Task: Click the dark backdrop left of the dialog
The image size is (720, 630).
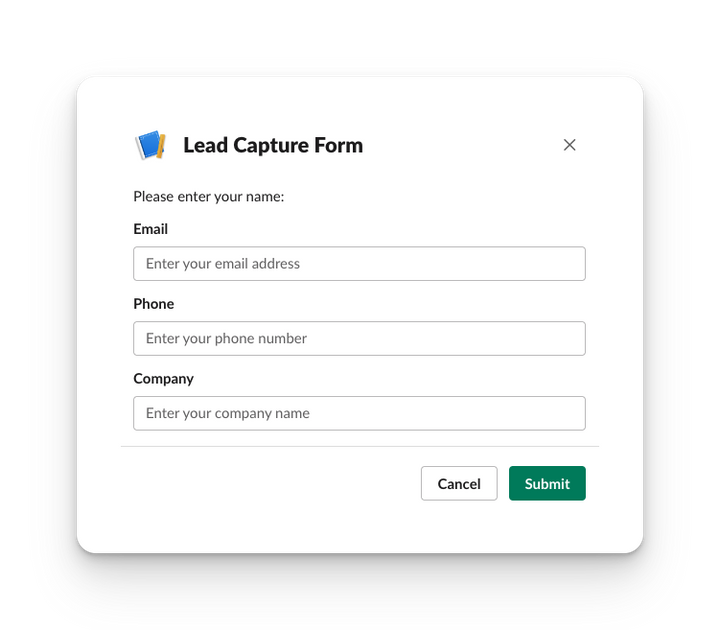Action: 37,315
